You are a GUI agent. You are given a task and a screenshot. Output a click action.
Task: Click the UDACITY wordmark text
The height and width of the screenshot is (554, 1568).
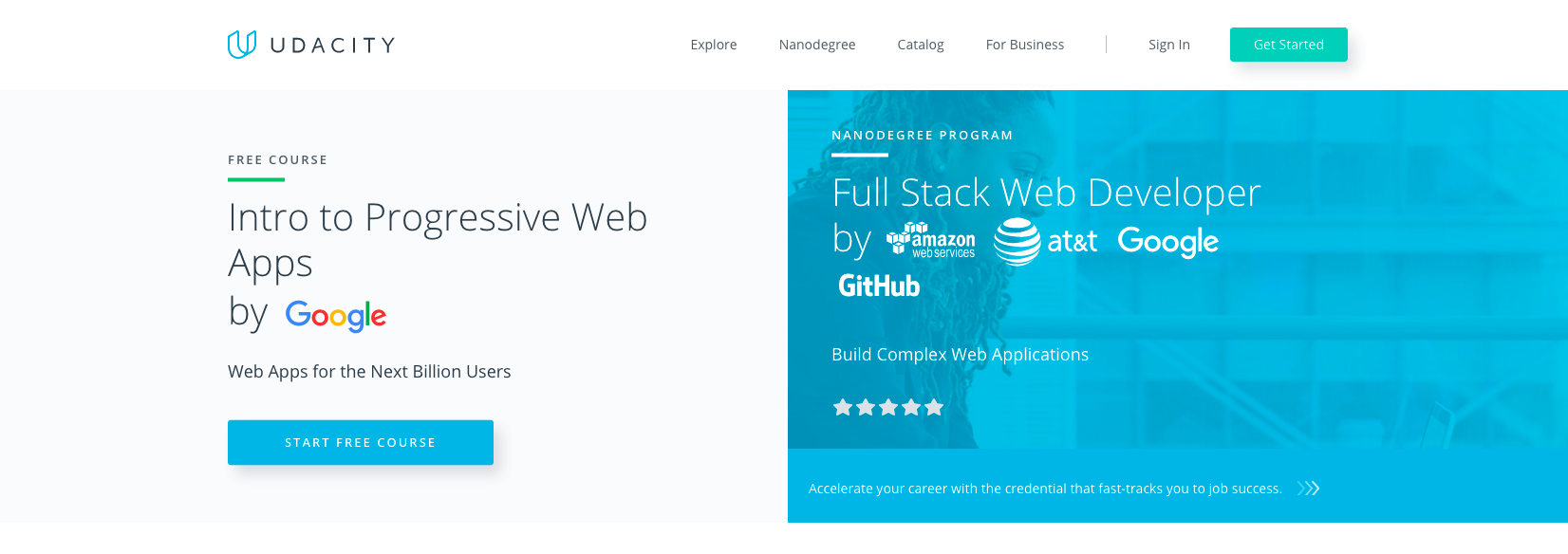[332, 45]
